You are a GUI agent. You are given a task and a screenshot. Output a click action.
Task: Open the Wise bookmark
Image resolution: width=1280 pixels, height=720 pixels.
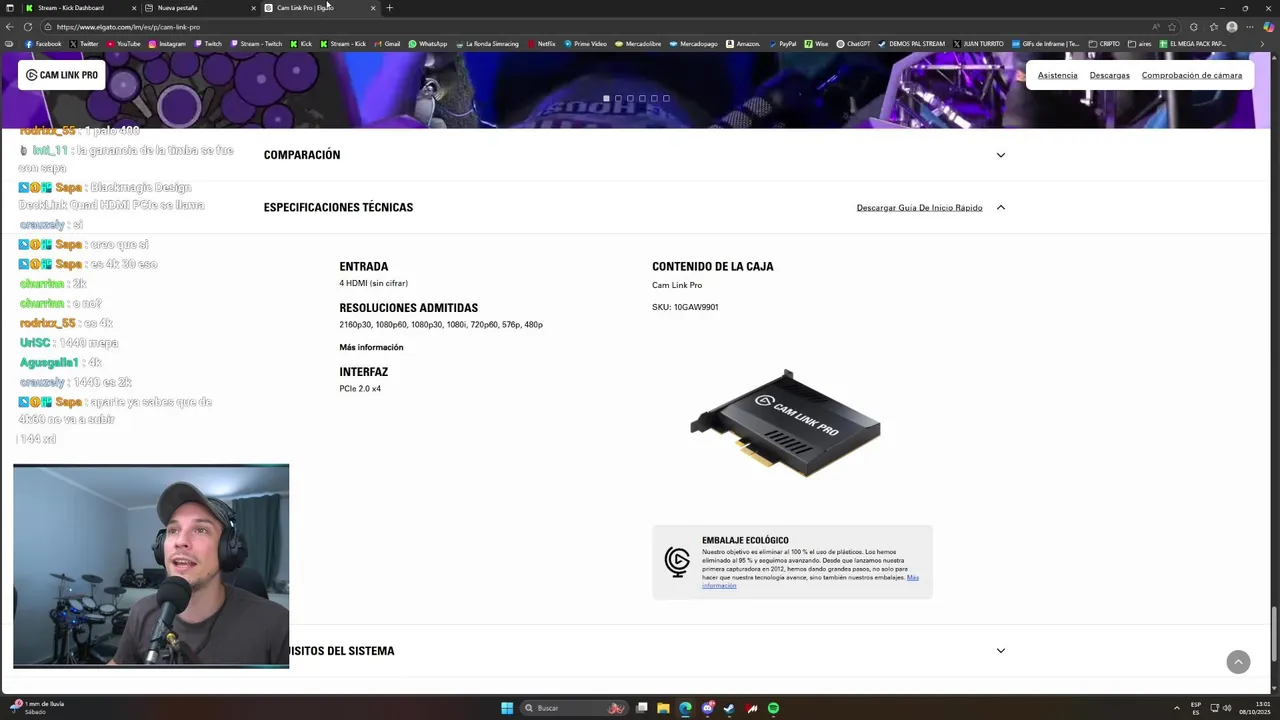816,44
